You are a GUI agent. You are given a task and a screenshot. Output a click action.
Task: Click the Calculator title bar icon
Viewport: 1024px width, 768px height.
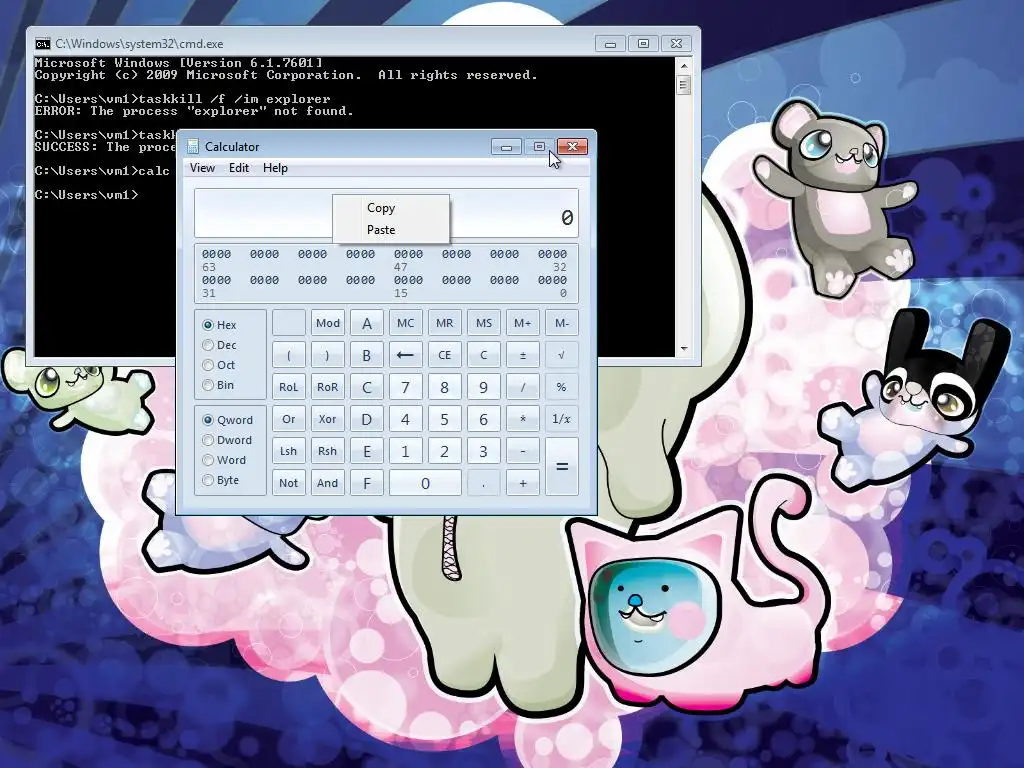click(x=193, y=146)
